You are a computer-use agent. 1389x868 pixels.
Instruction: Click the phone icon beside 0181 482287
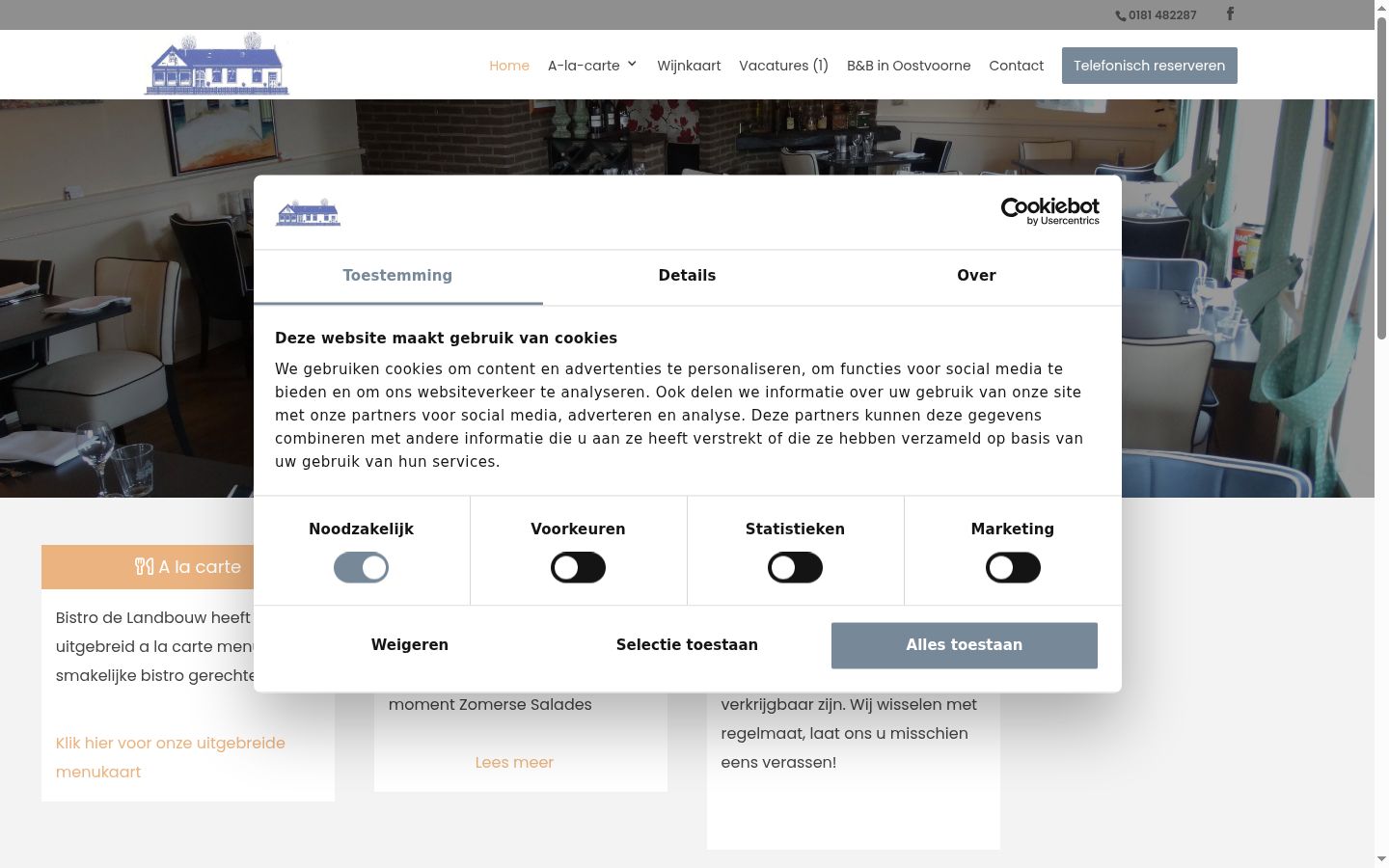1121,15
